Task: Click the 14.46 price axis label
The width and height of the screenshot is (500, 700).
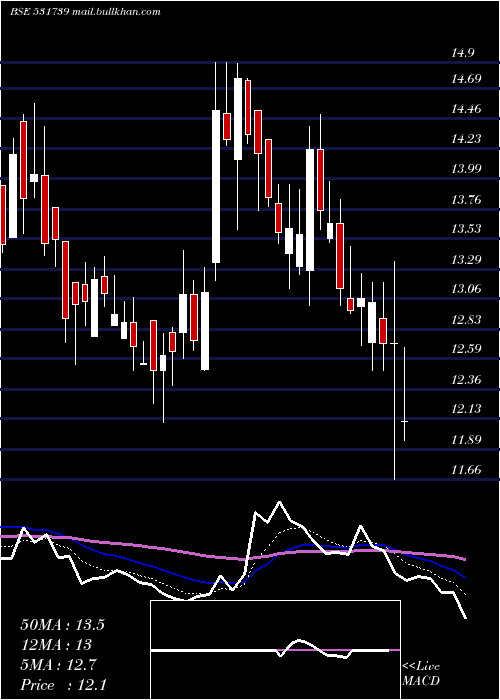Action: coord(467,108)
